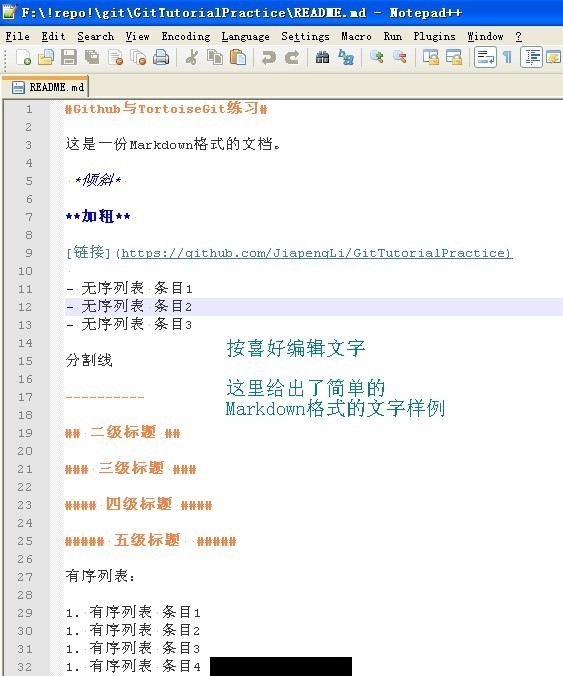563x676 pixels.
Task: Open Find with the binoculars icon
Action: (x=322, y=57)
